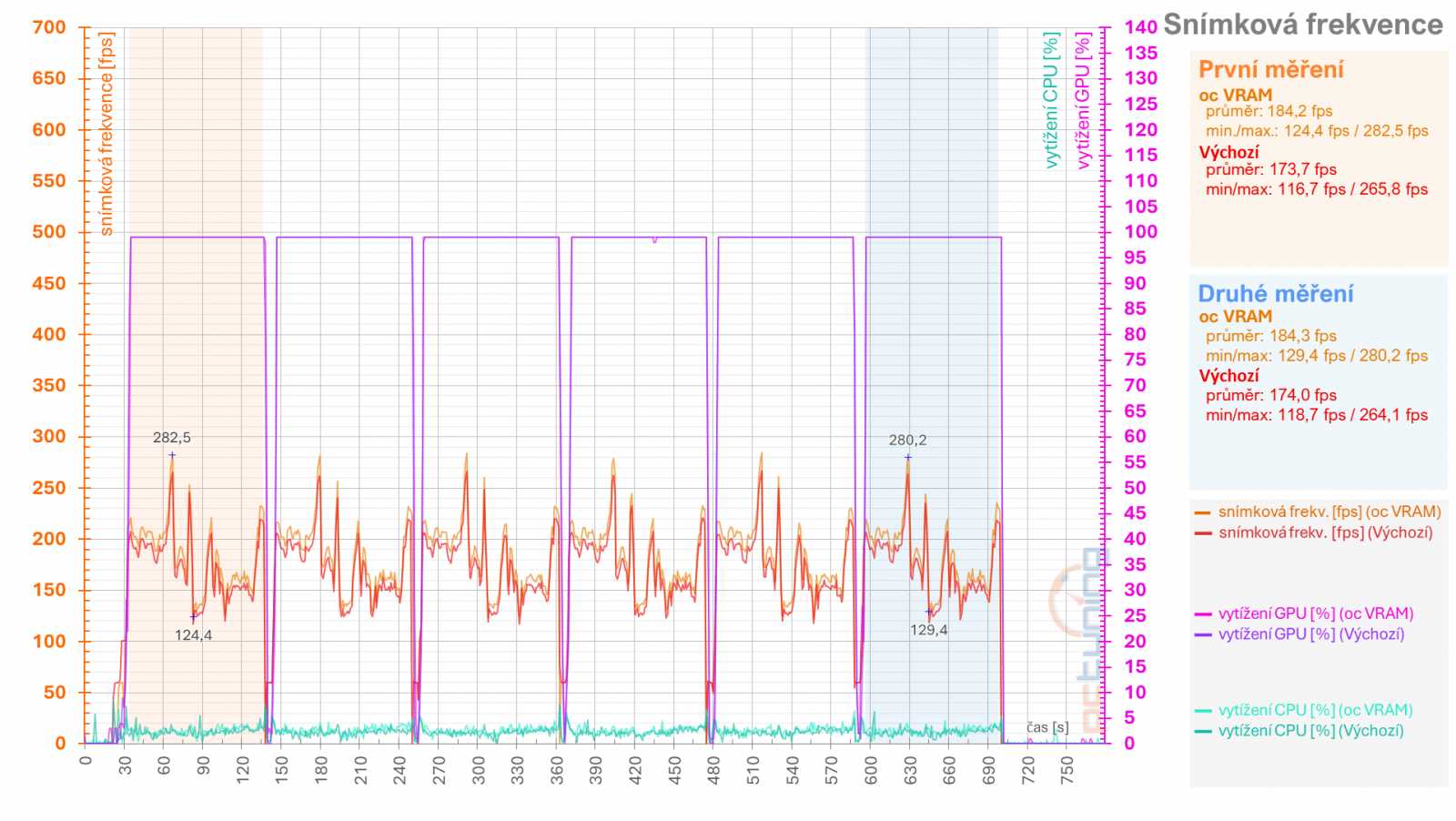Select the průměr: 184,3 fps value
Viewport: 1456px width, 821px height.
[1270, 336]
